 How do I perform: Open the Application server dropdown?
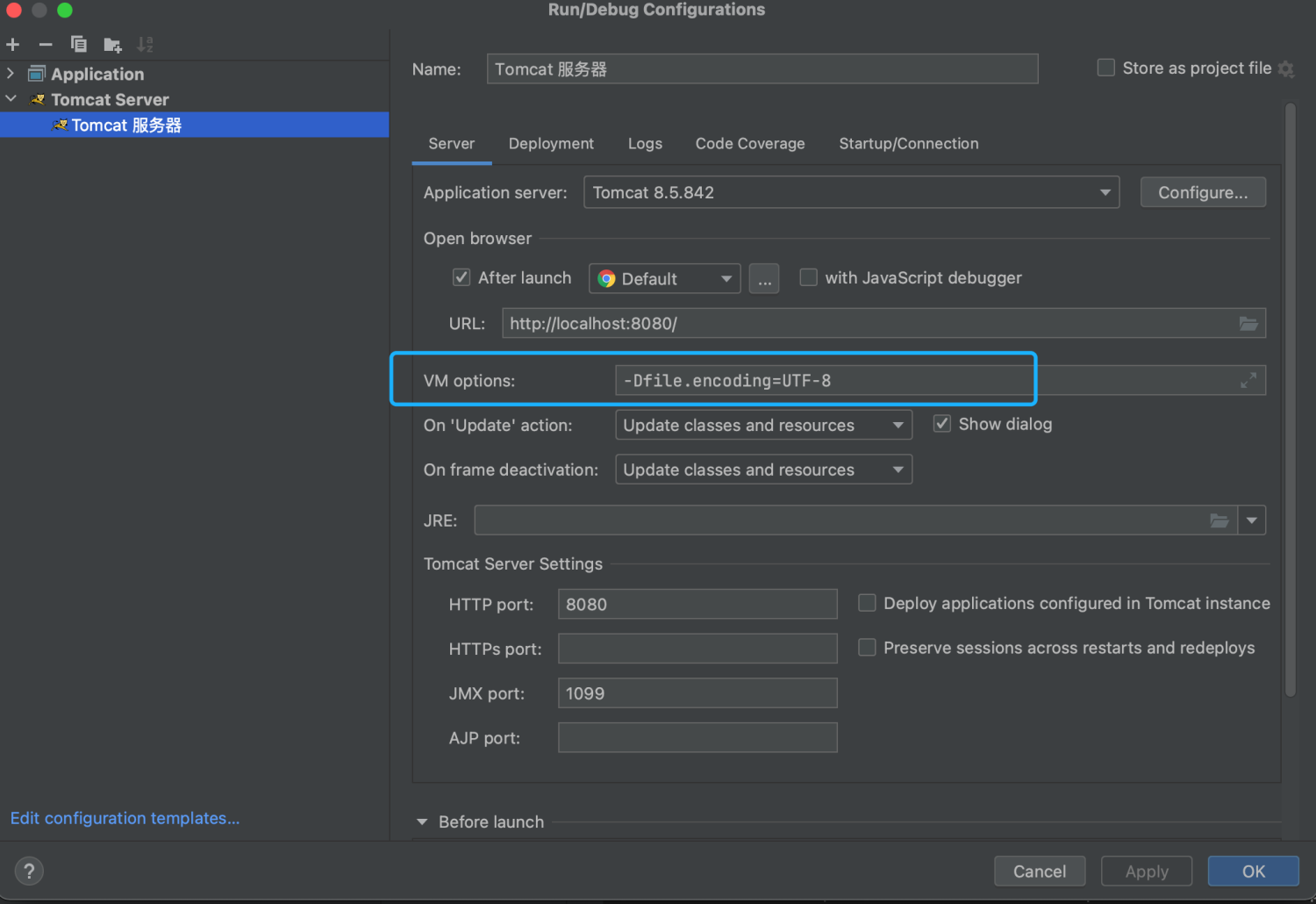[851, 192]
